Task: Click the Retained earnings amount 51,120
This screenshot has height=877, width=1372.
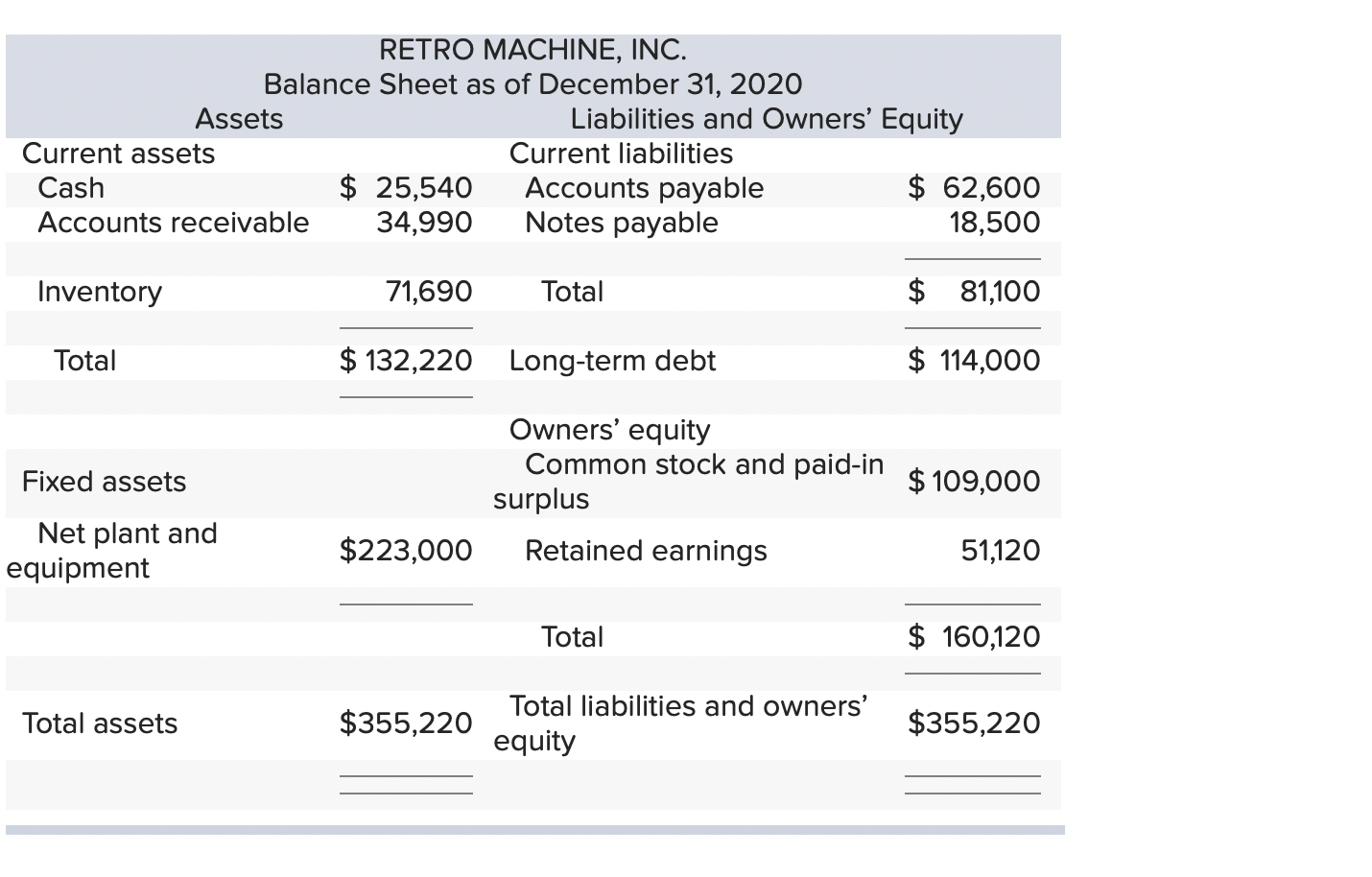Action: (1003, 550)
